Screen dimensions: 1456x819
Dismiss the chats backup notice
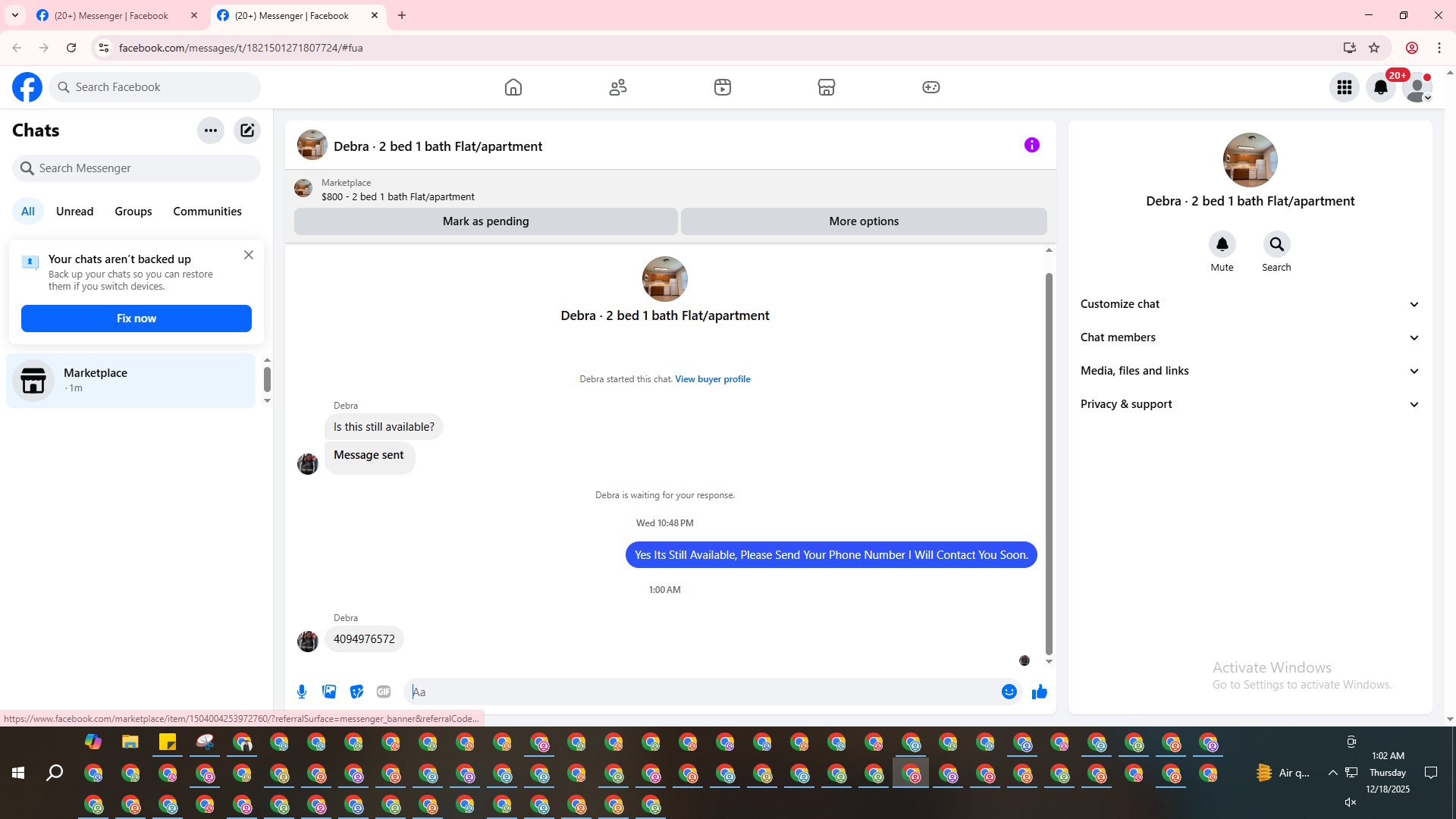click(249, 255)
